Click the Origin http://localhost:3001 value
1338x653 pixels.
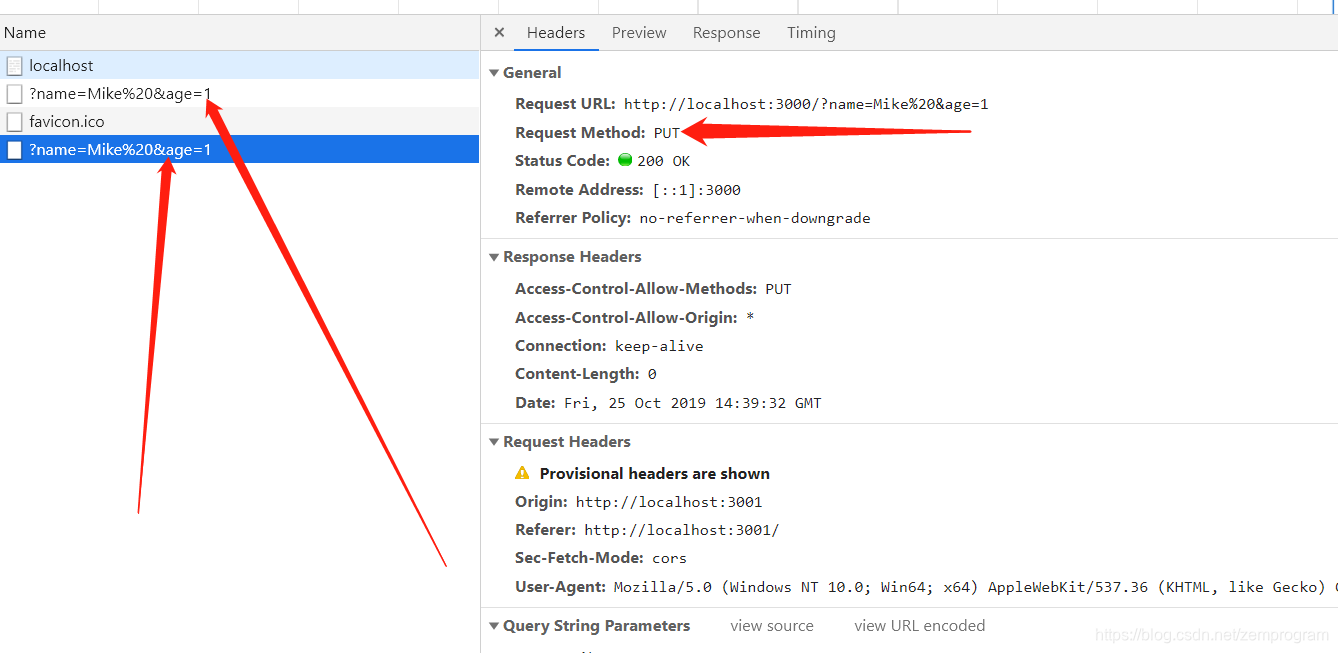[x=669, y=502]
